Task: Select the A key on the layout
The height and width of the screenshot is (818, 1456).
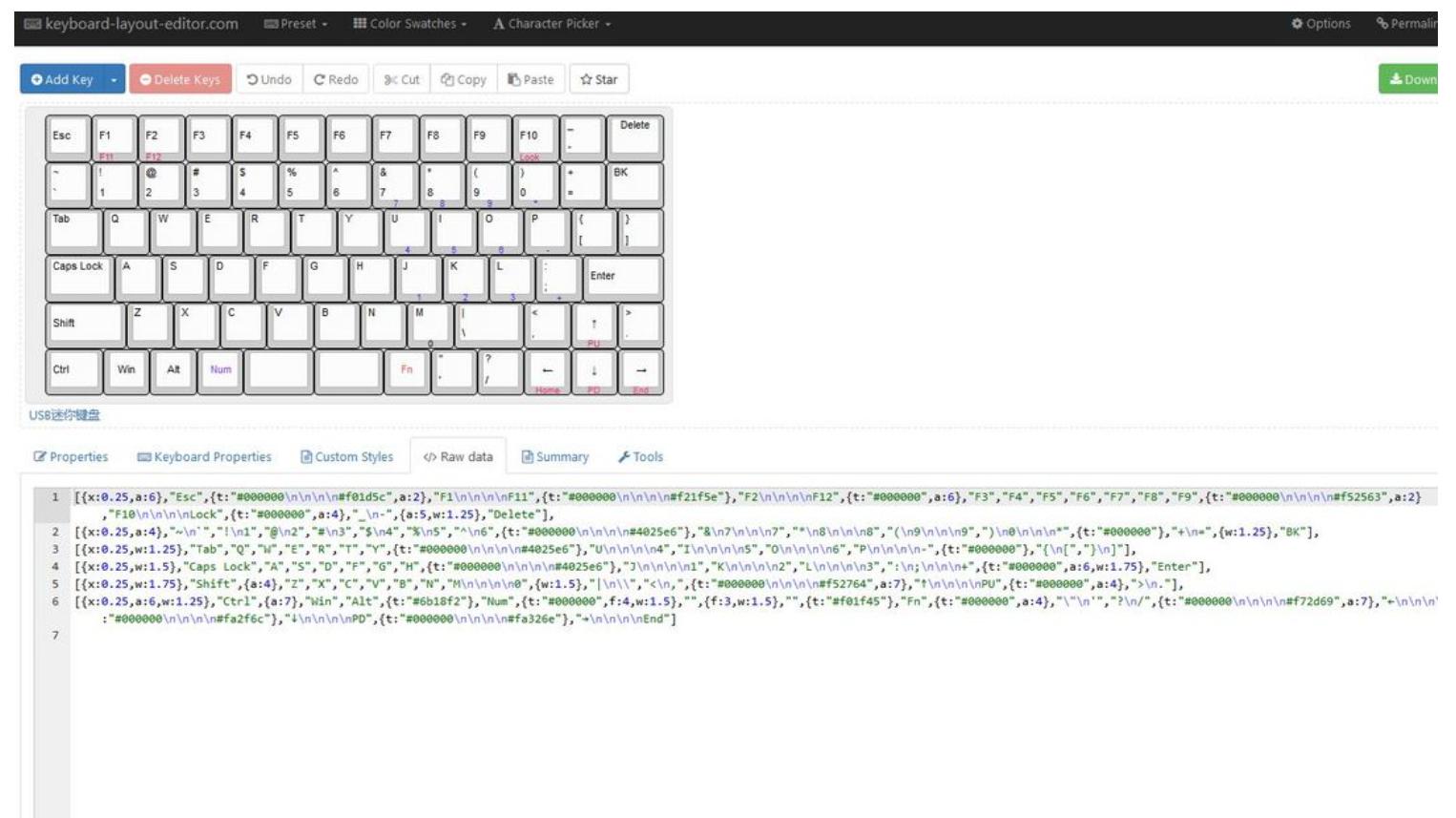Action: pos(137,278)
